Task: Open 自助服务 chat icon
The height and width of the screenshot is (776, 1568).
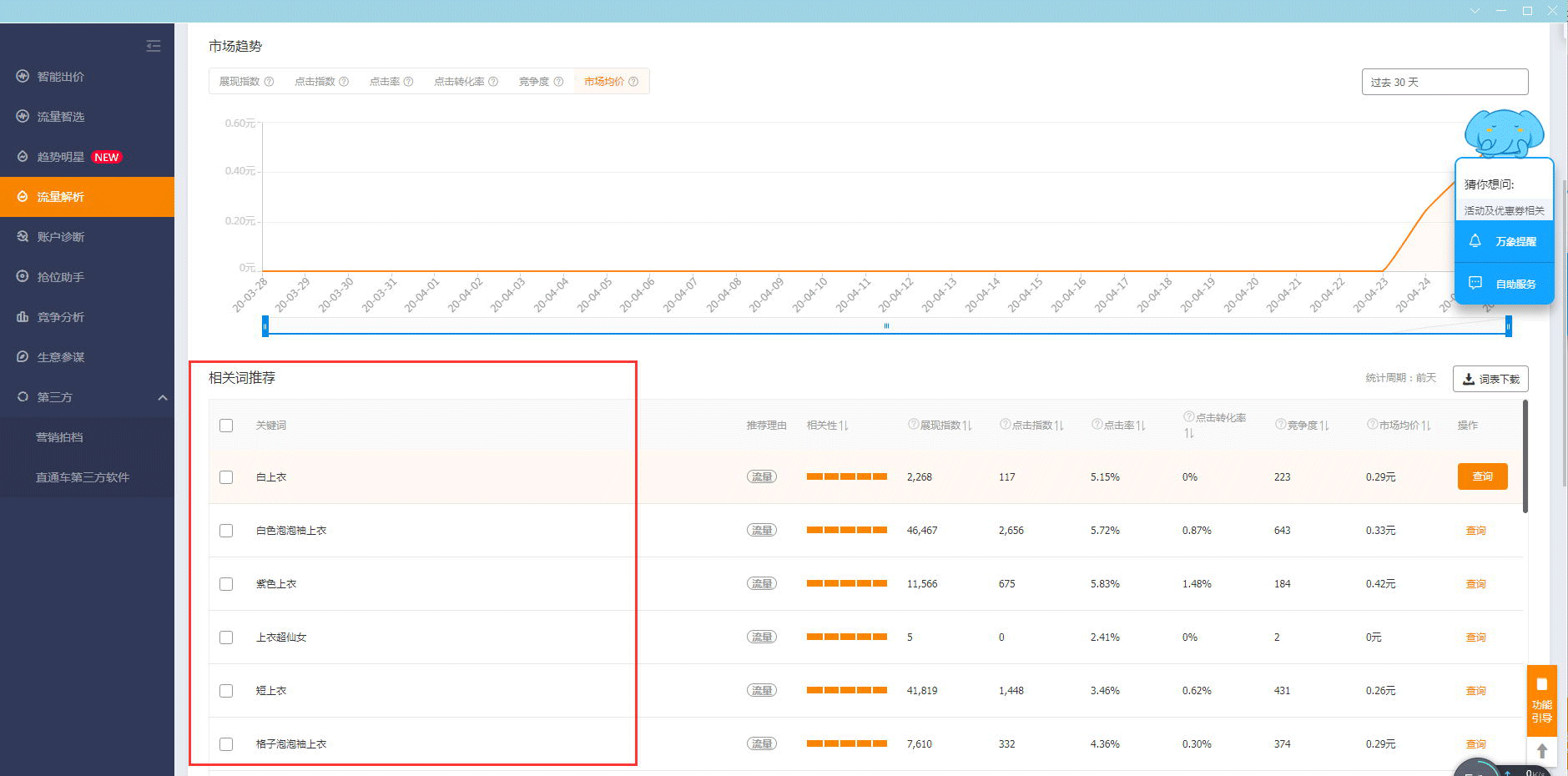Action: click(x=1475, y=284)
